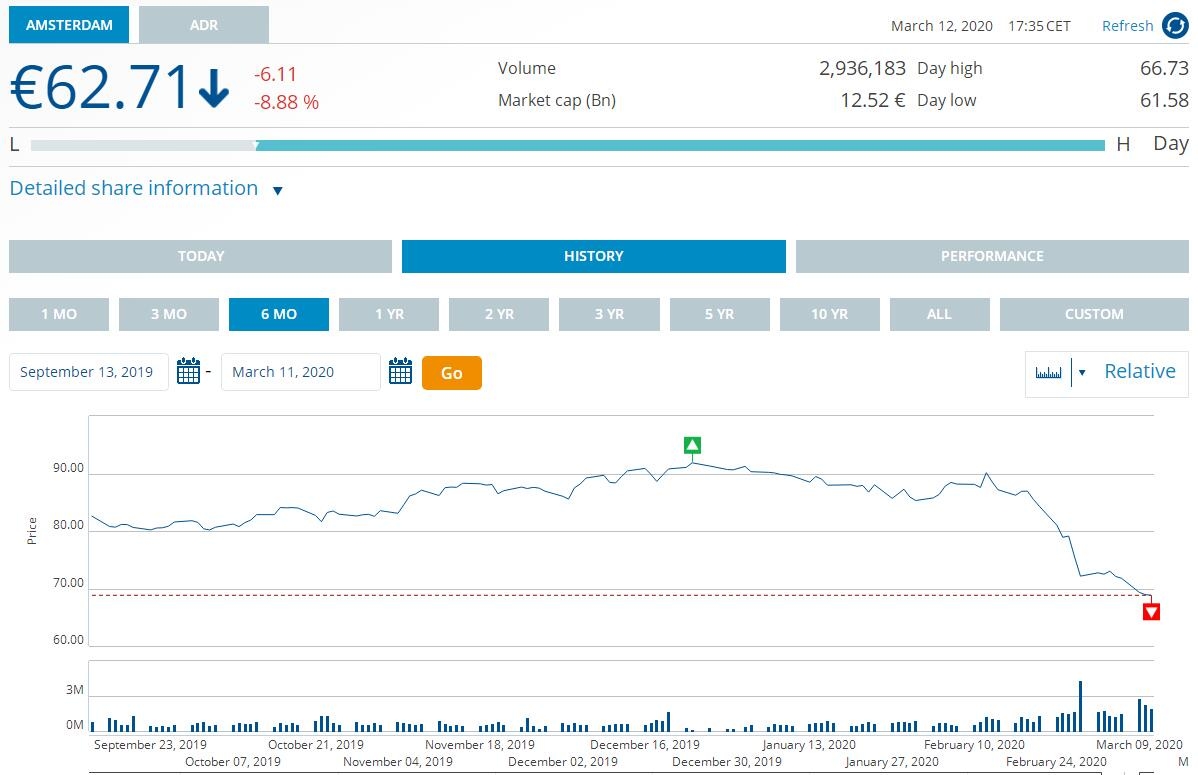Screen dimensions: 1198x775
Task: Select the 1 YR time range
Action: 389,314
